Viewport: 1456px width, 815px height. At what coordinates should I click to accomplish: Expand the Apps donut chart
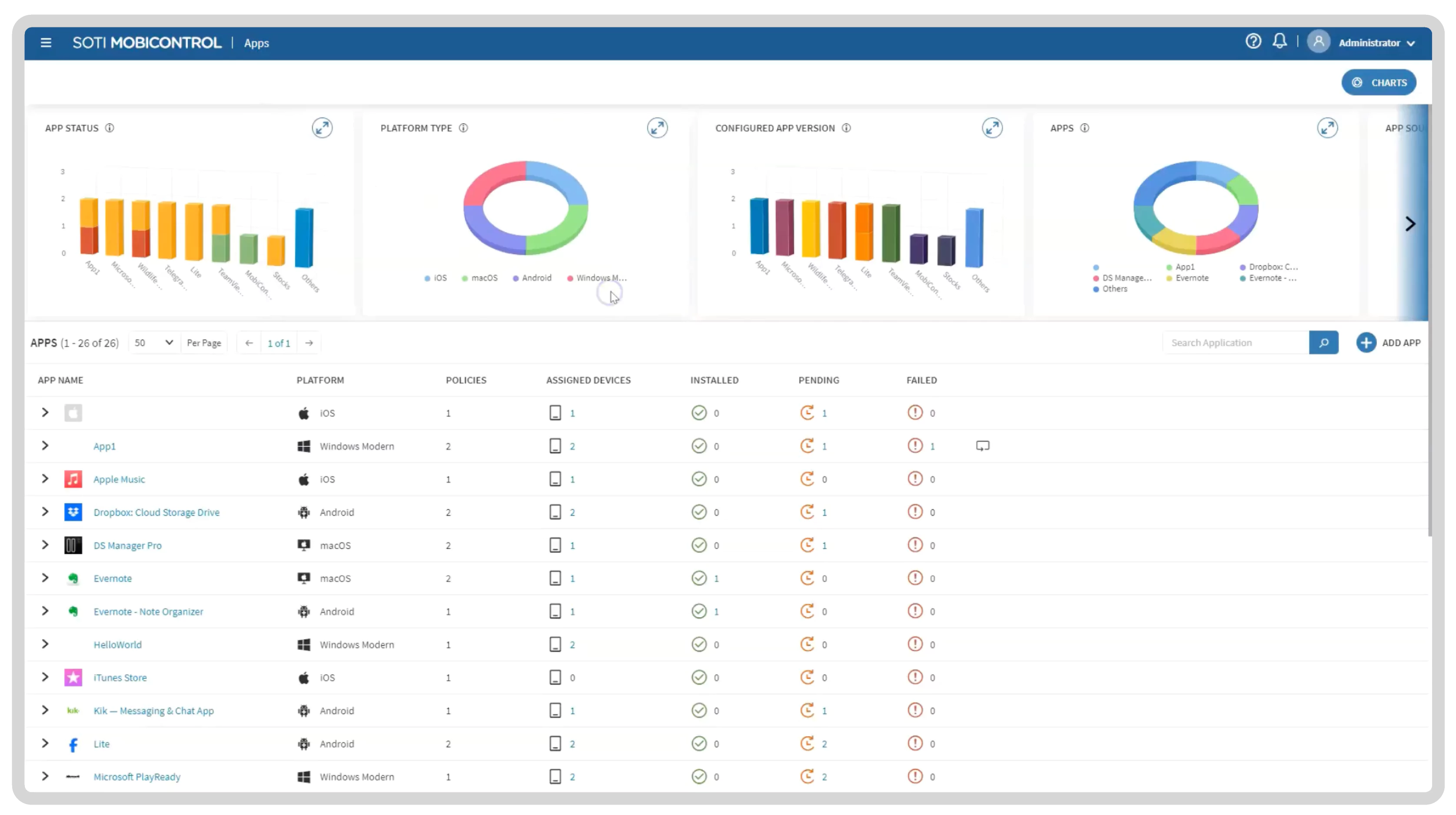[x=1327, y=128]
